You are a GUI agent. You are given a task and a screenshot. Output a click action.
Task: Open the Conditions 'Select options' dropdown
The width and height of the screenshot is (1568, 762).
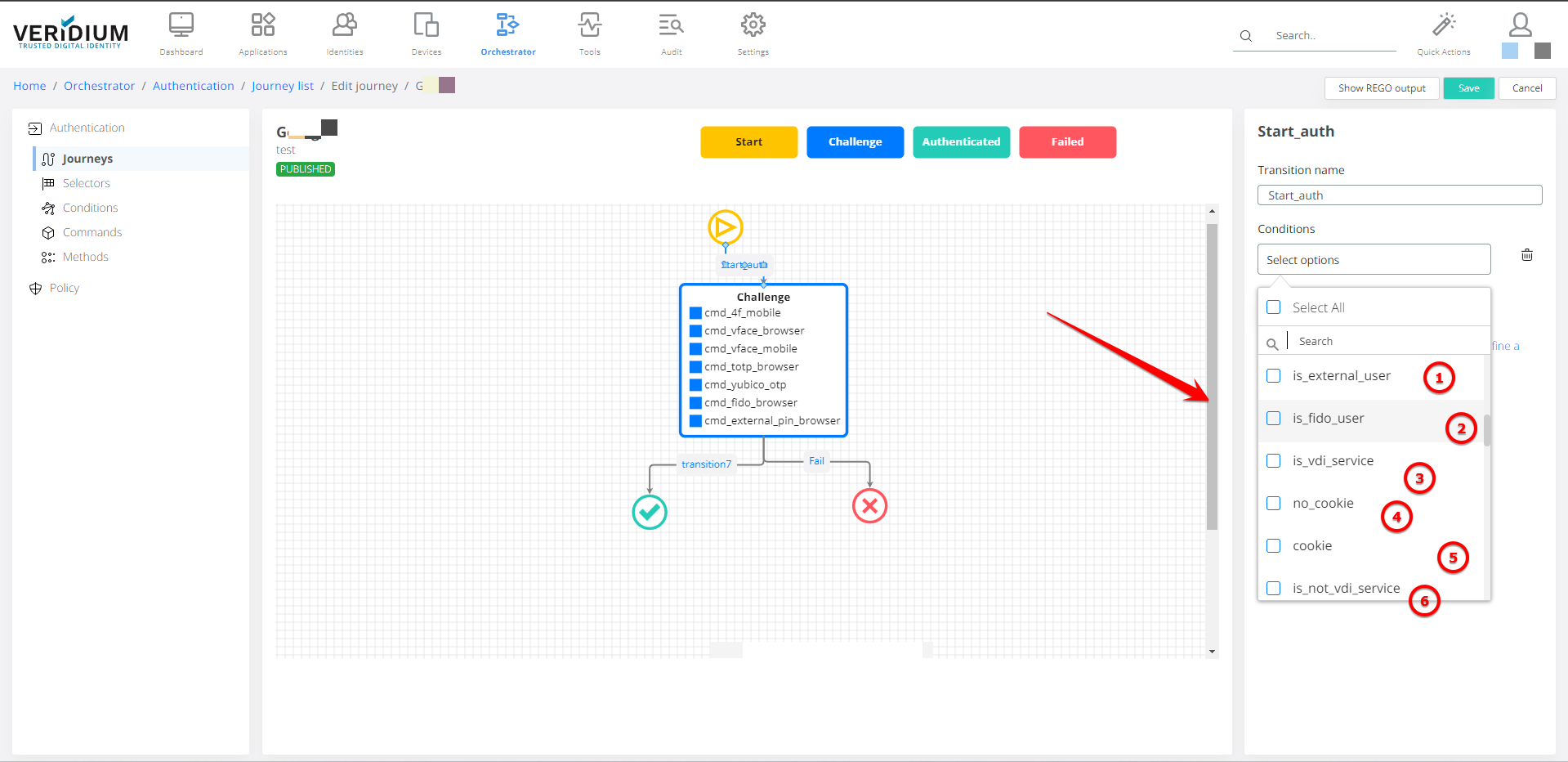click(1373, 260)
